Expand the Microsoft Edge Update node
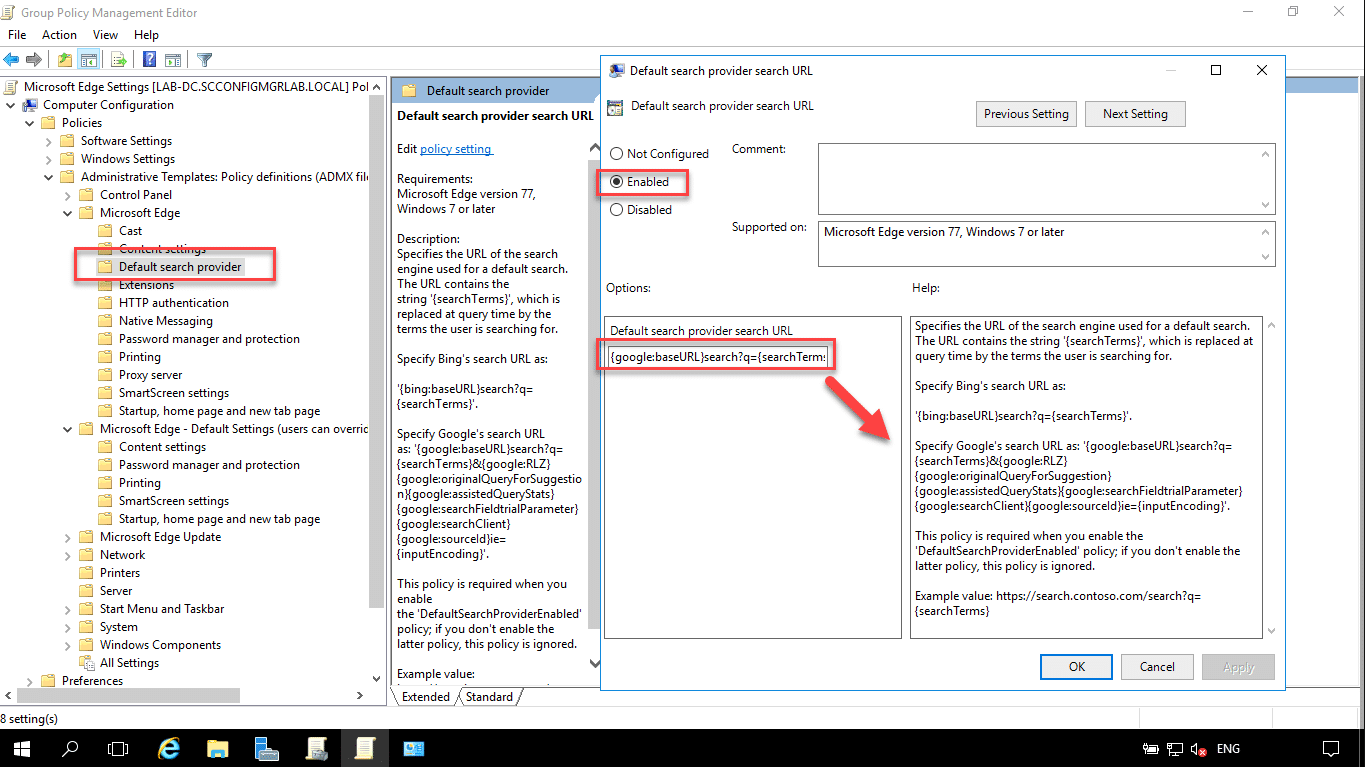1365x767 pixels. (68, 537)
